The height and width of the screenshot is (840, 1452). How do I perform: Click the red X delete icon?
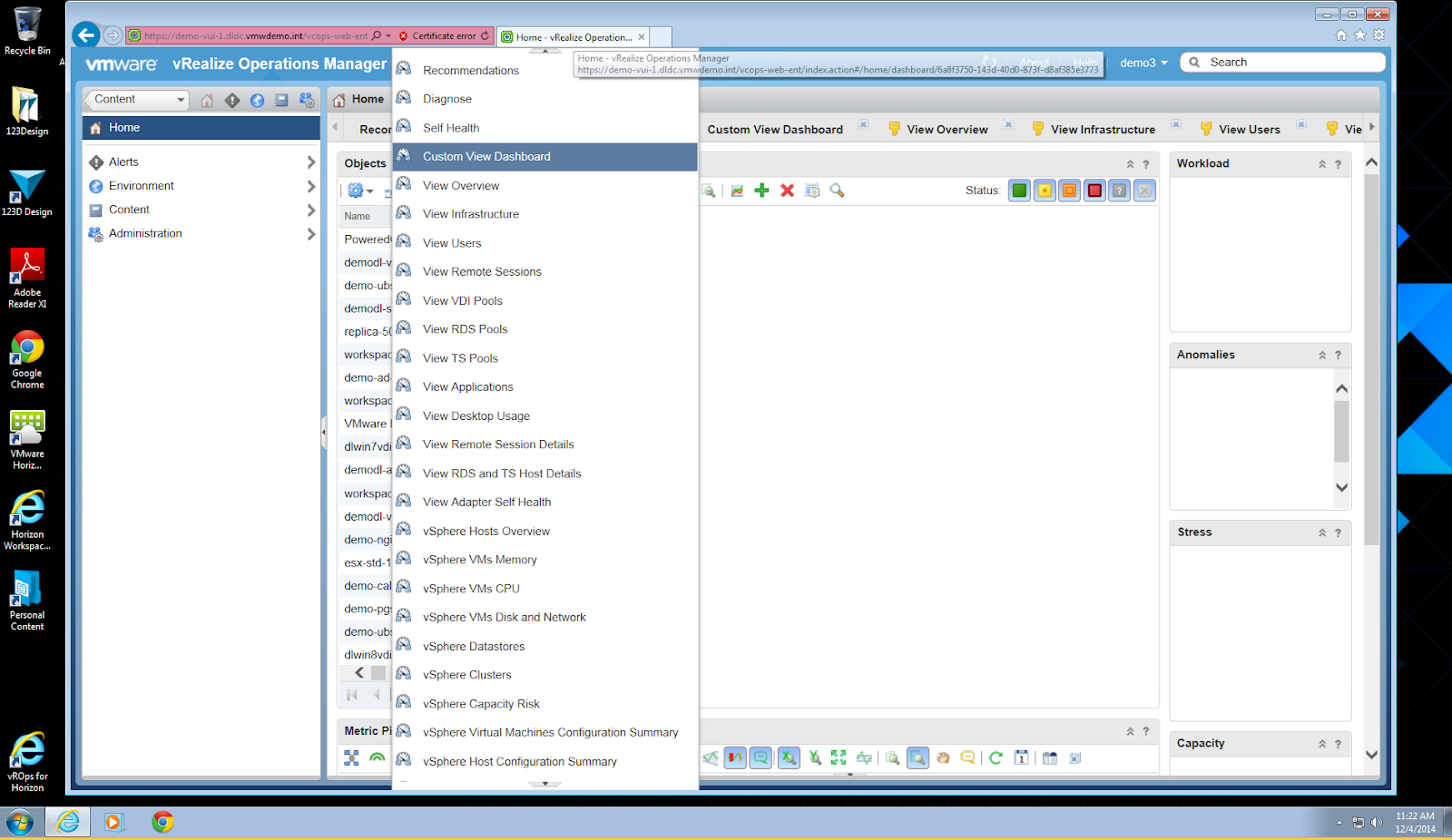pyautogui.click(x=787, y=190)
